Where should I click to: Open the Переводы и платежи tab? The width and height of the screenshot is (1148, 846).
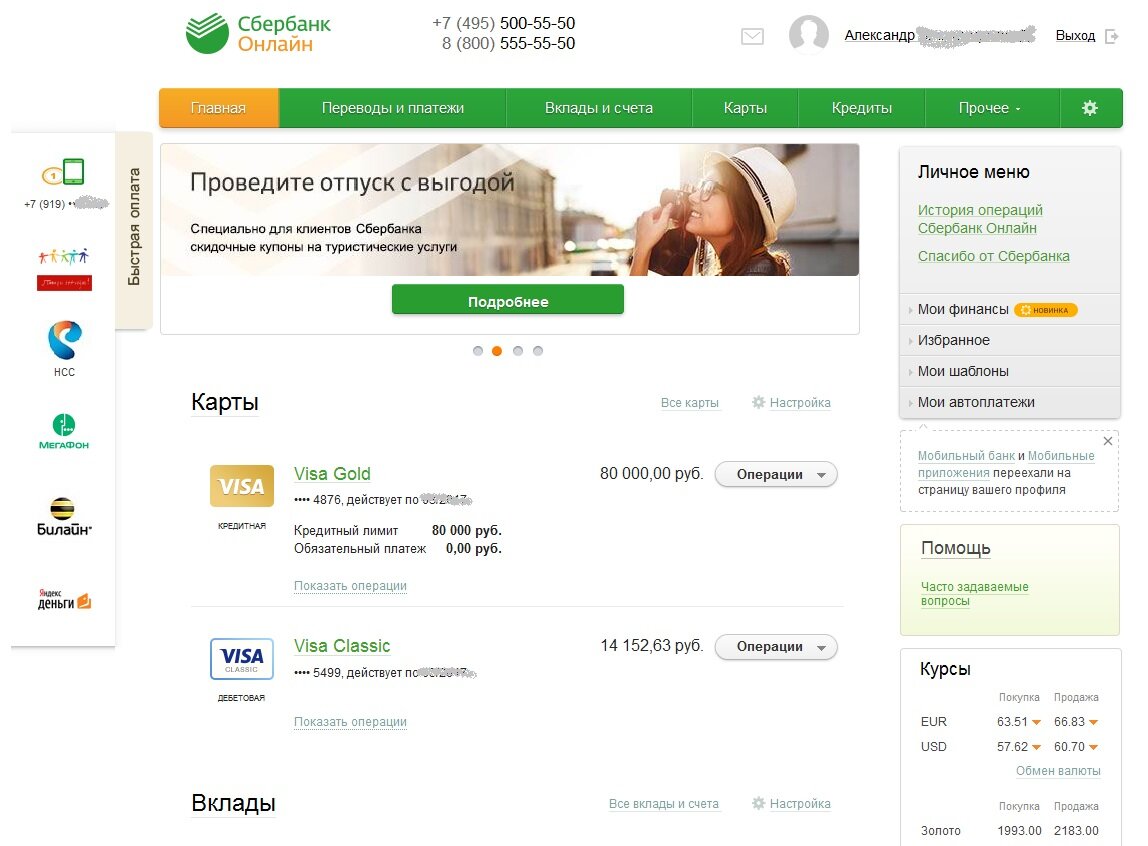pyautogui.click(x=392, y=108)
